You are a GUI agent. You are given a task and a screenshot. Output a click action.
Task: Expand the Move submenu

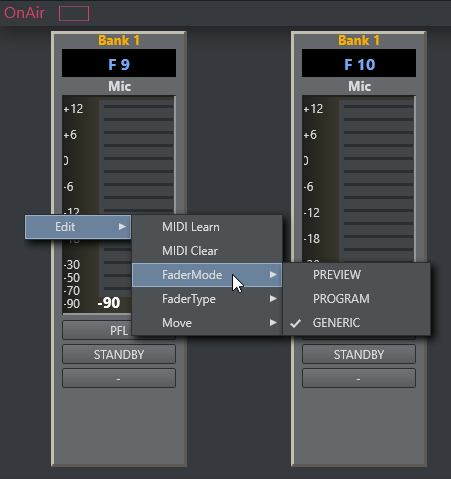pyautogui.click(x=207, y=323)
